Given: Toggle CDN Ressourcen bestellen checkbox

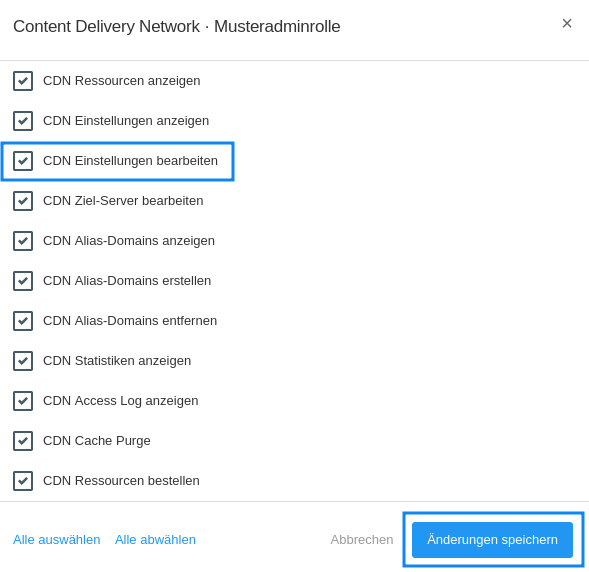Looking at the screenshot, I should pos(23,481).
